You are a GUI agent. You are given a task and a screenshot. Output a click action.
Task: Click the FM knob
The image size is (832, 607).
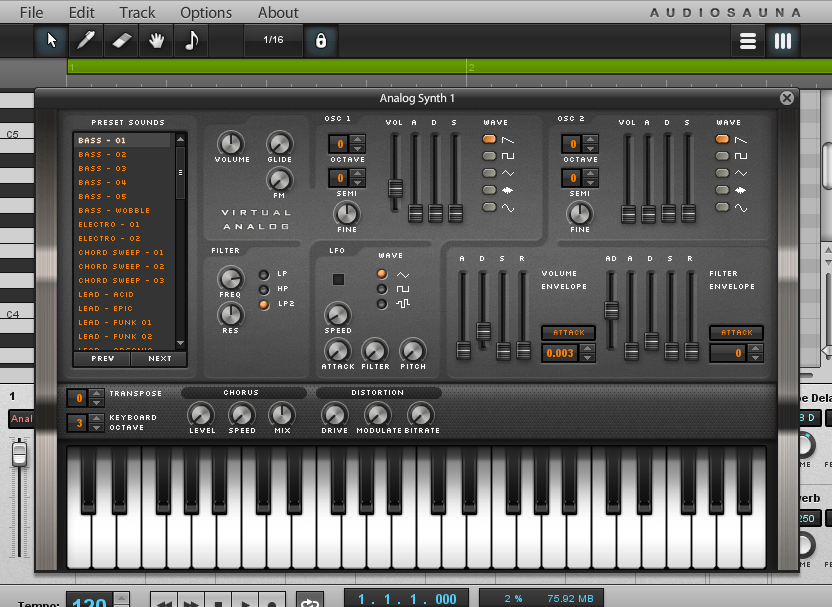point(279,180)
